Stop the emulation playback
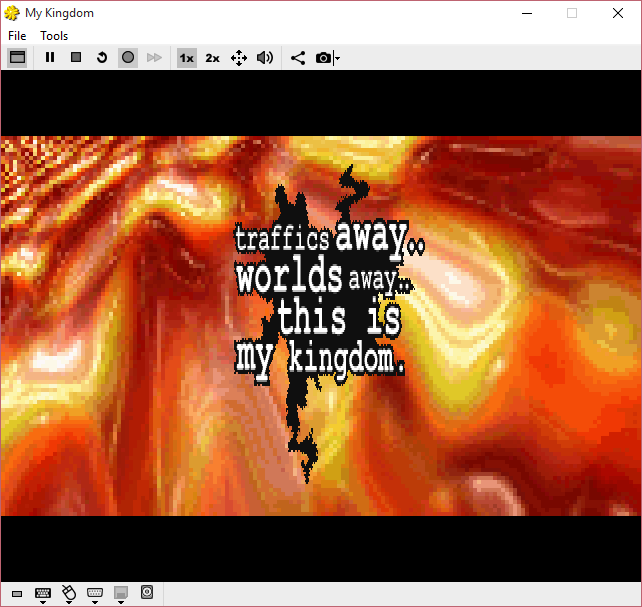Screen dimensions: 642x607 pos(76,57)
